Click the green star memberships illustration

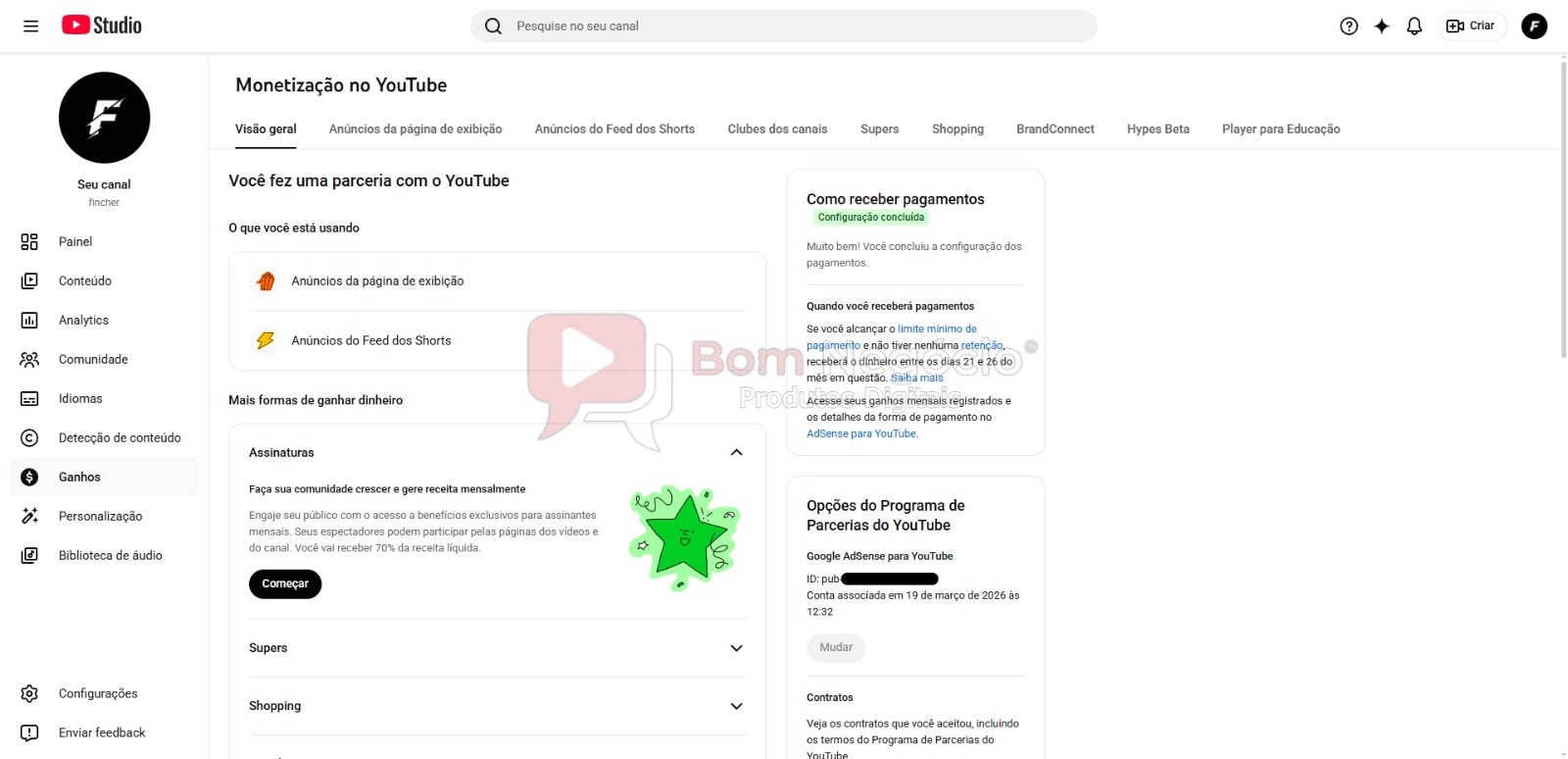tap(684, 537)
